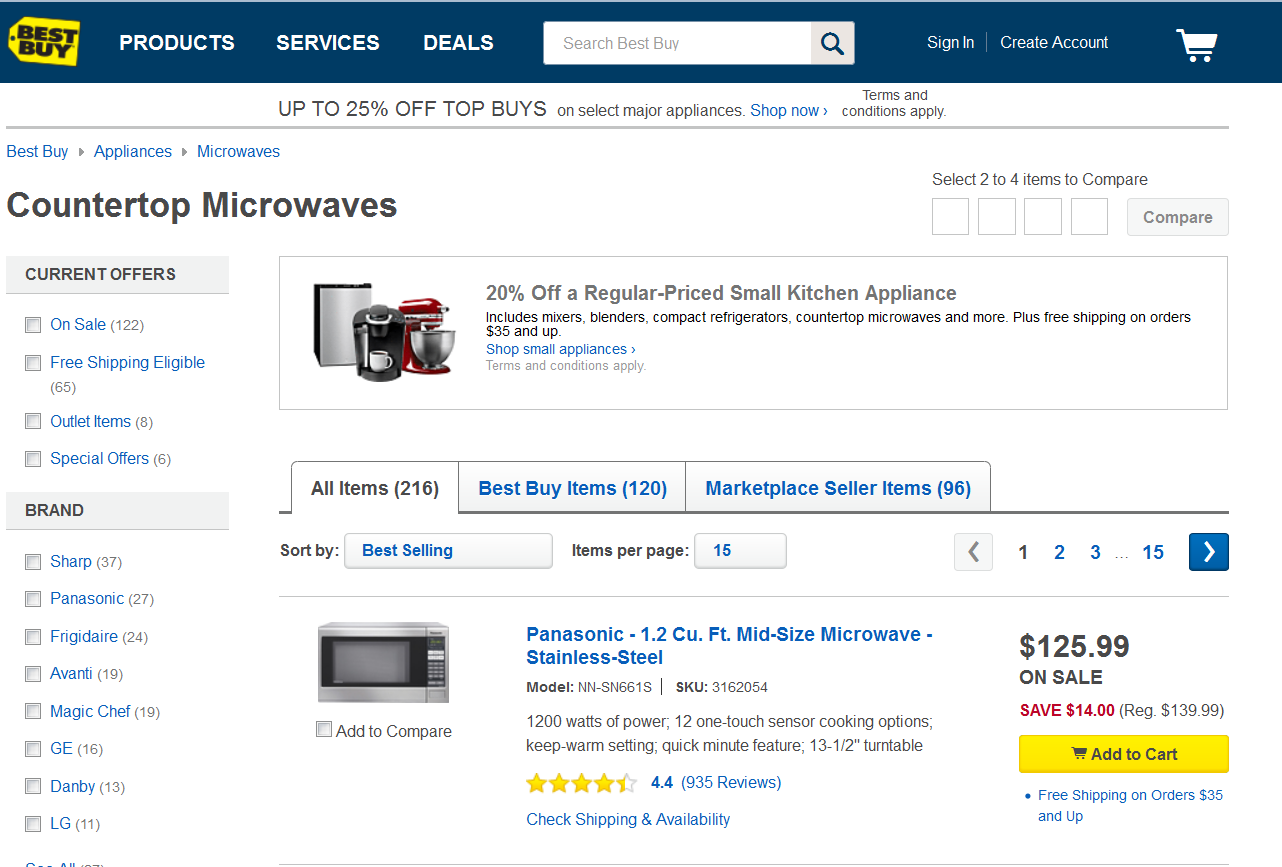Click the Search Best Buy field

pos(677,43)
